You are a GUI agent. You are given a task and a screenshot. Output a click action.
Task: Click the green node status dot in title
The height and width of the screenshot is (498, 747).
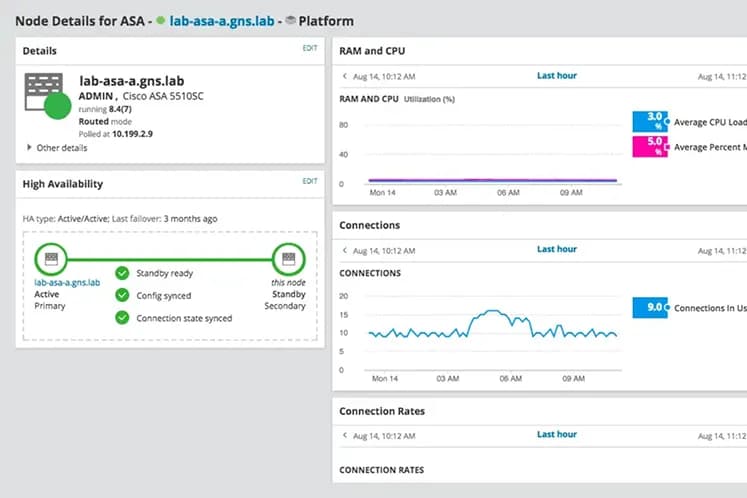(161, 20)
